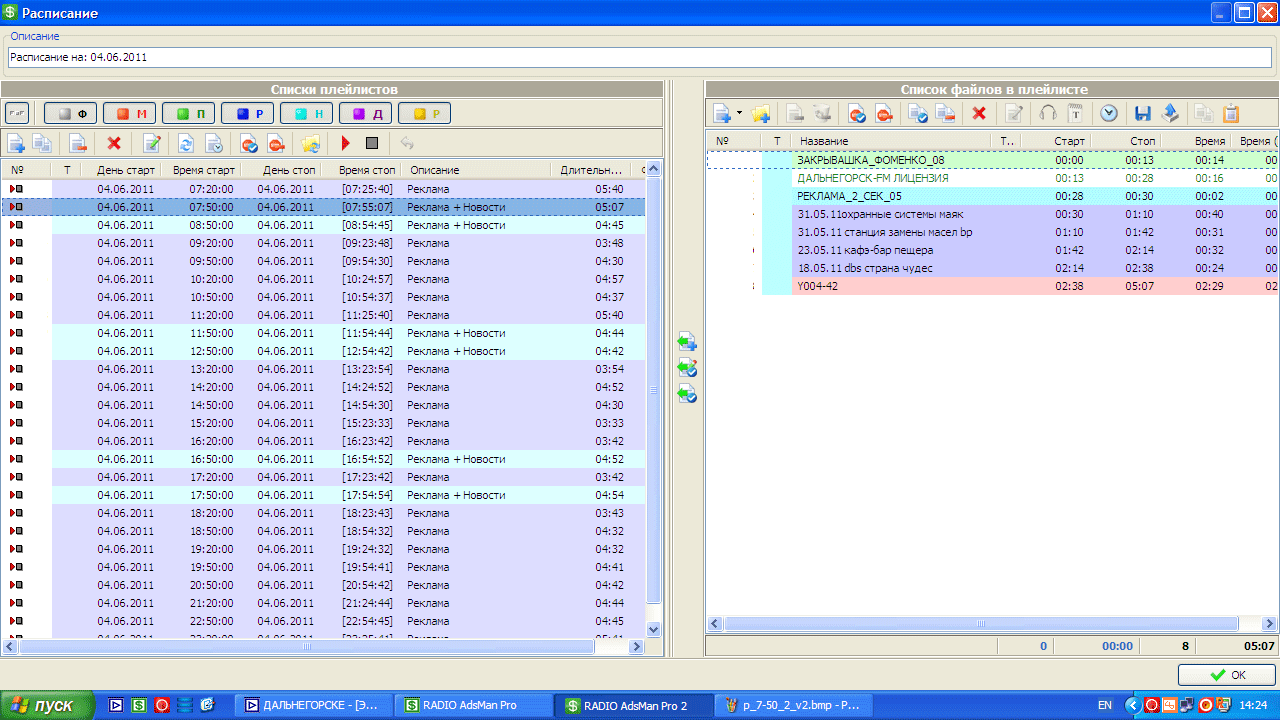Add a file with the page-plus icon in the files toolbar
This screenshot has height=720, width=1280.
point(720,113)
